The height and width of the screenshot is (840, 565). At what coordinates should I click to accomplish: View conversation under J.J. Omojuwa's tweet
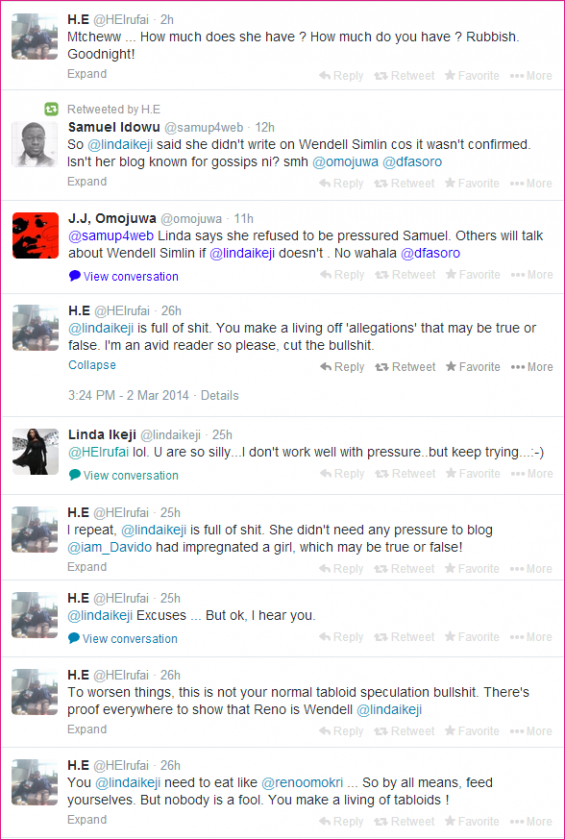(124, 276)
